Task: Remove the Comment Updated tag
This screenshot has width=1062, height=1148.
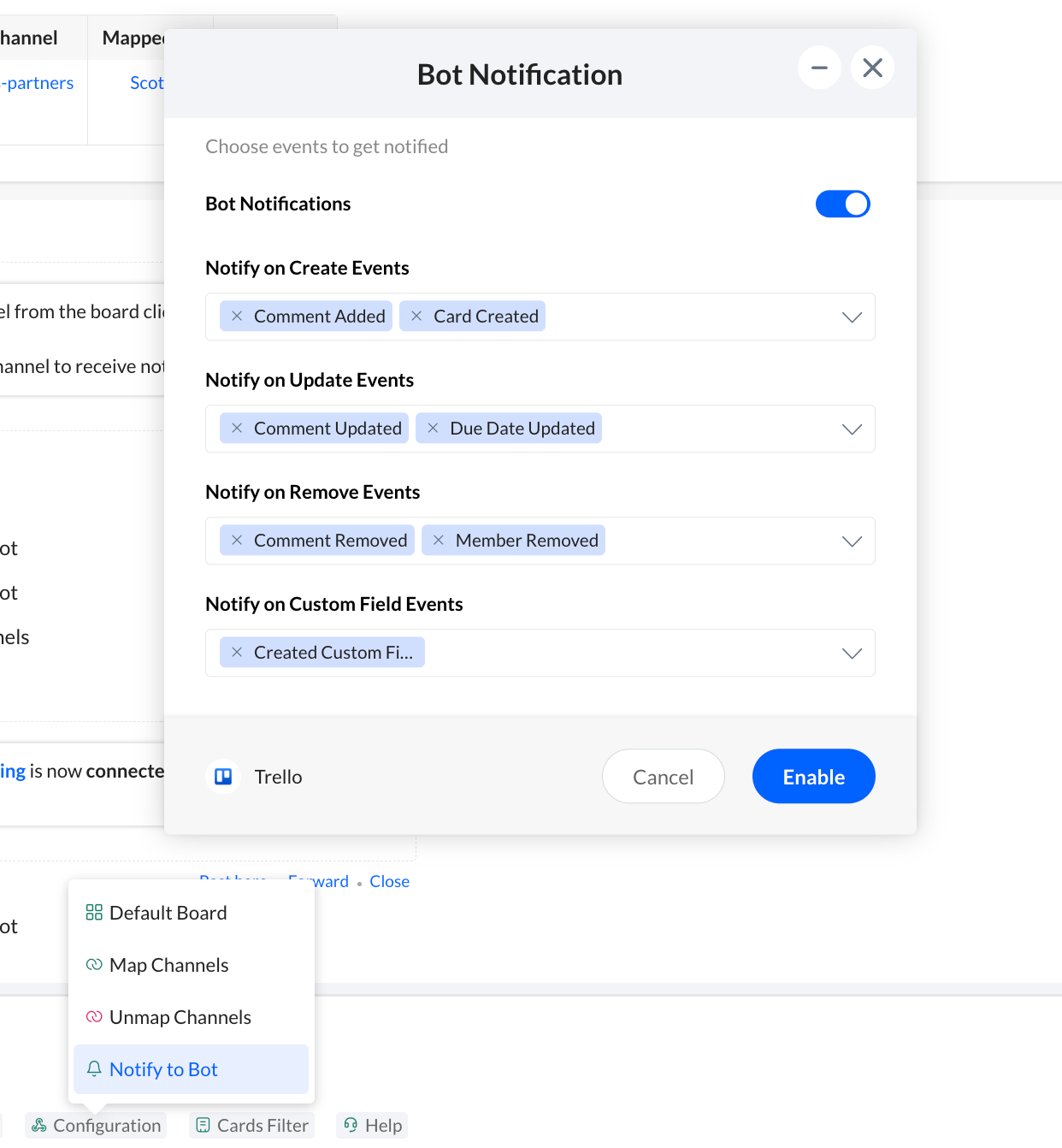Action: coord(237,429)
